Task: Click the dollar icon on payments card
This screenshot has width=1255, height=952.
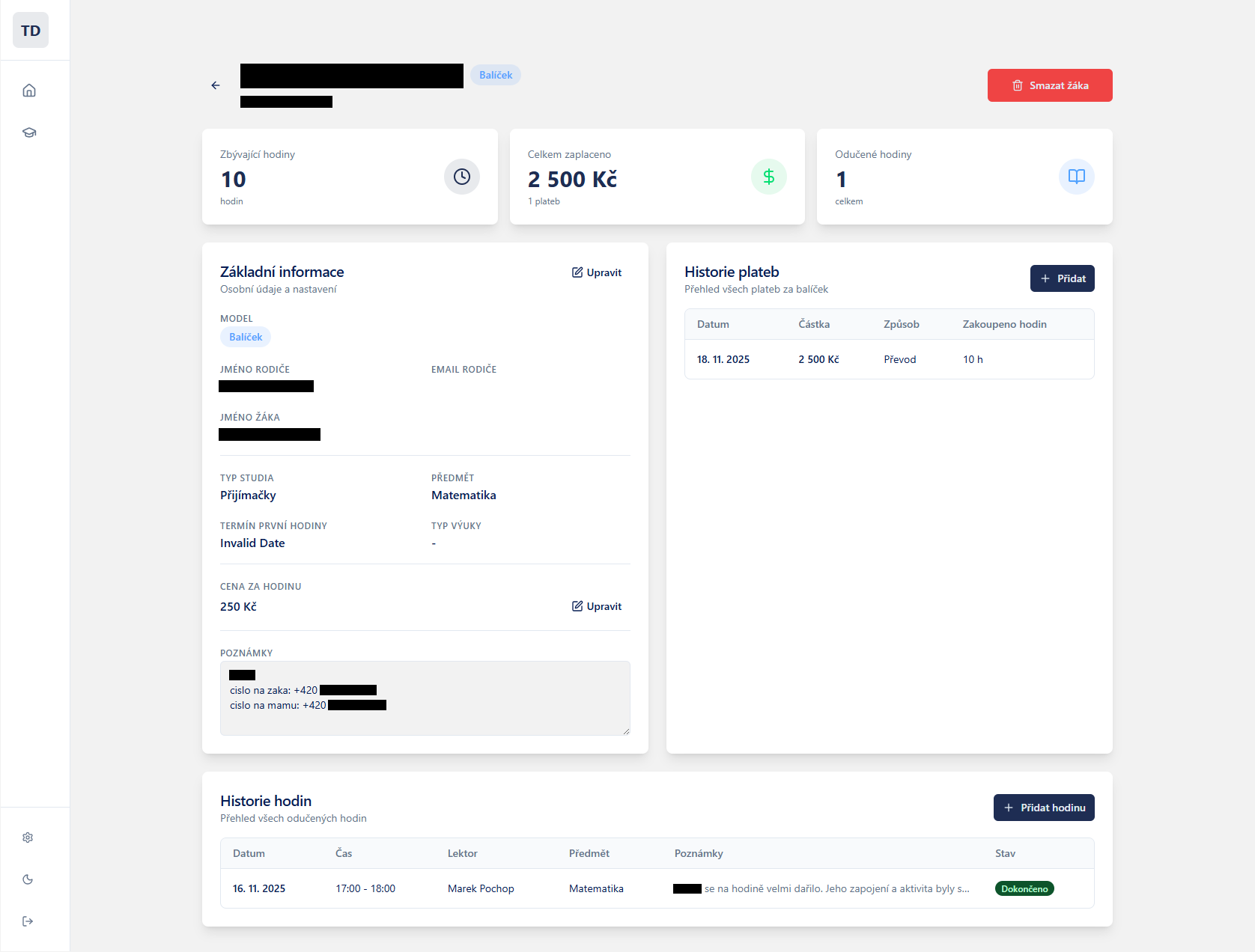Action: point(769,177)
